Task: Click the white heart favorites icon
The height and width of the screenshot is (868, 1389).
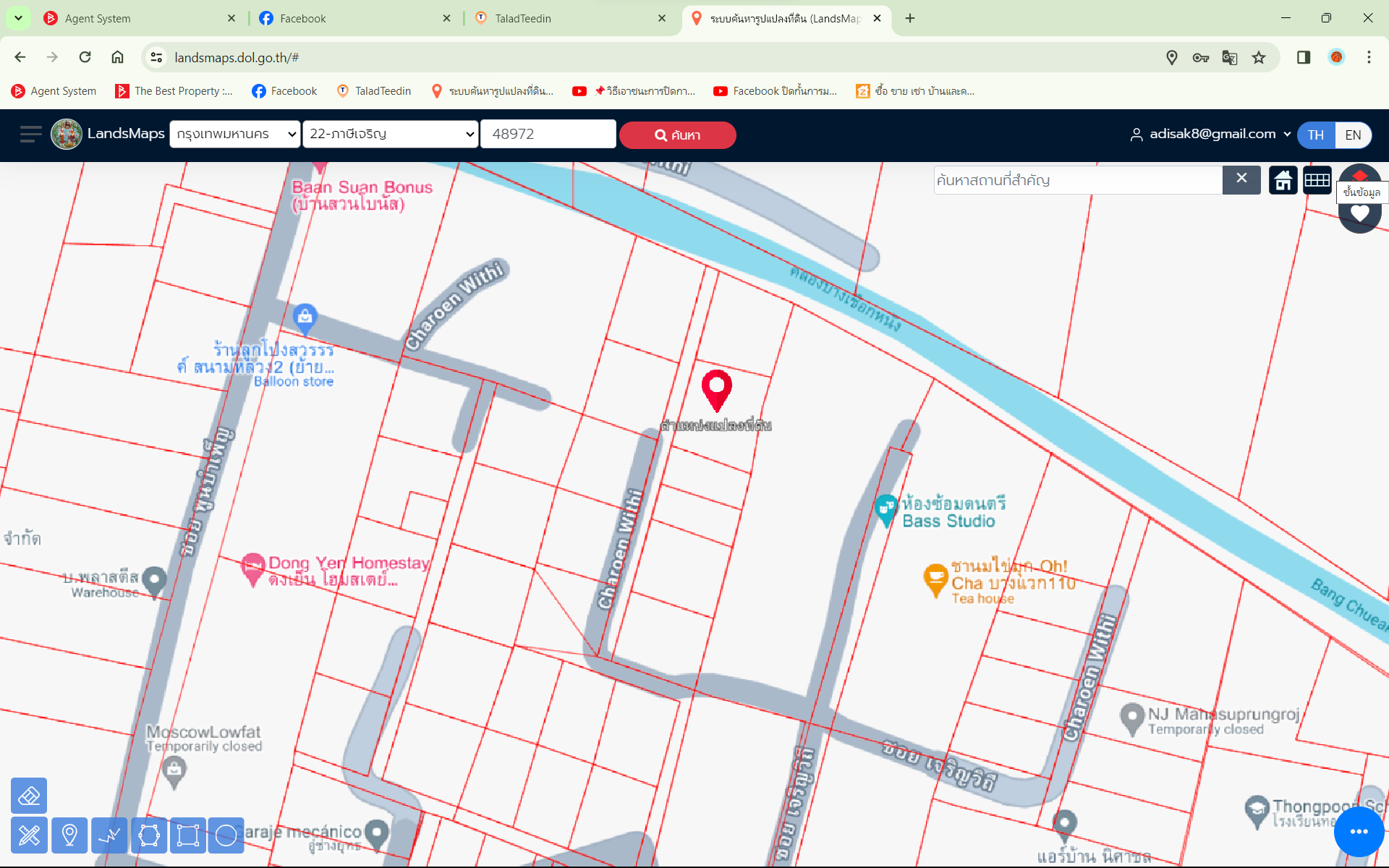Action: click(x=1360, y=213)
